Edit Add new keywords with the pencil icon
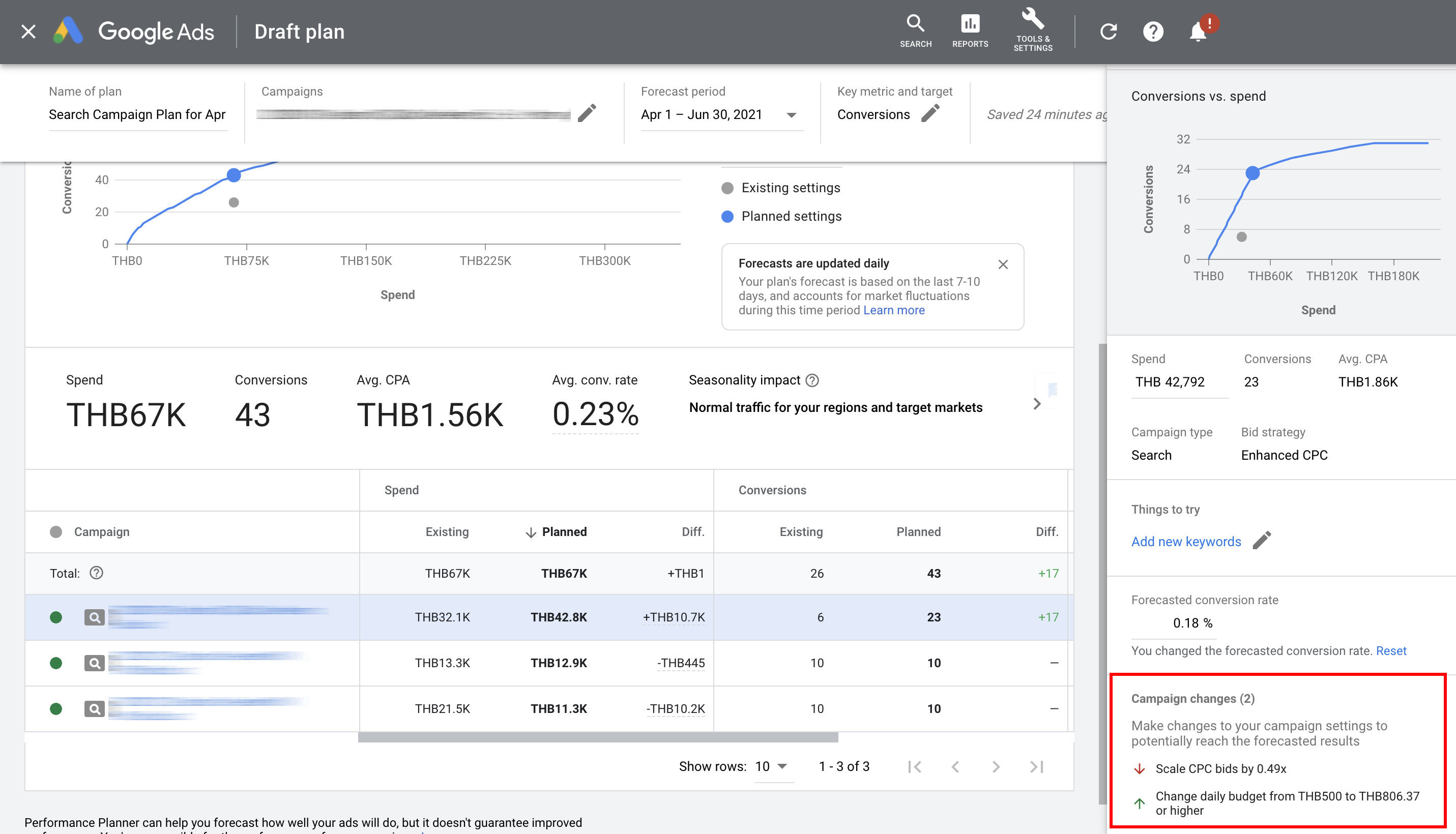1456x834 pixels. (1262, 540)
